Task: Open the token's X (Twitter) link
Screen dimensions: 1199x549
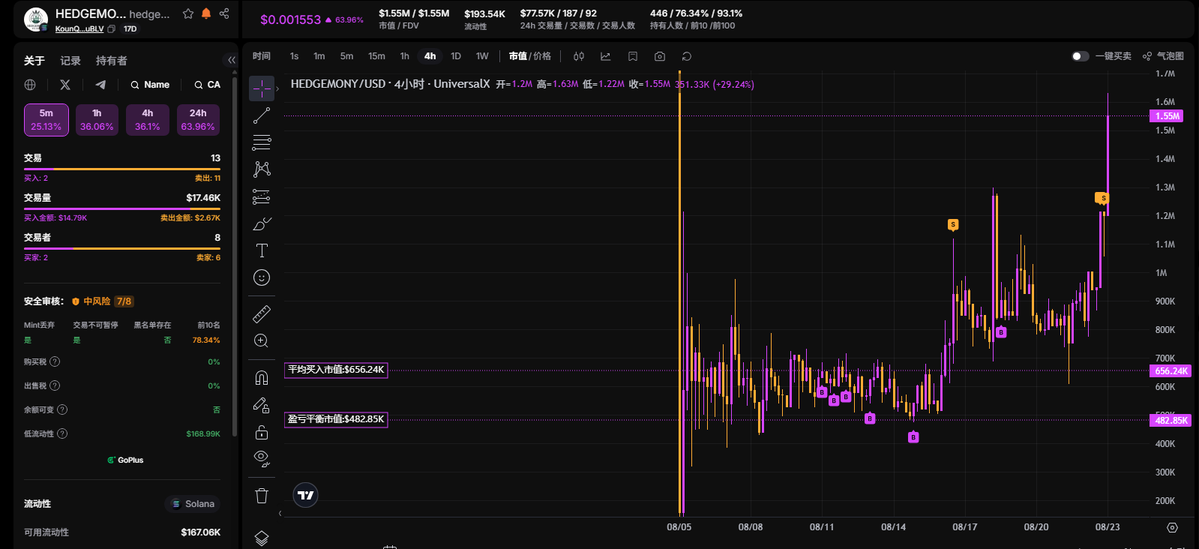Action: [65, 85]
